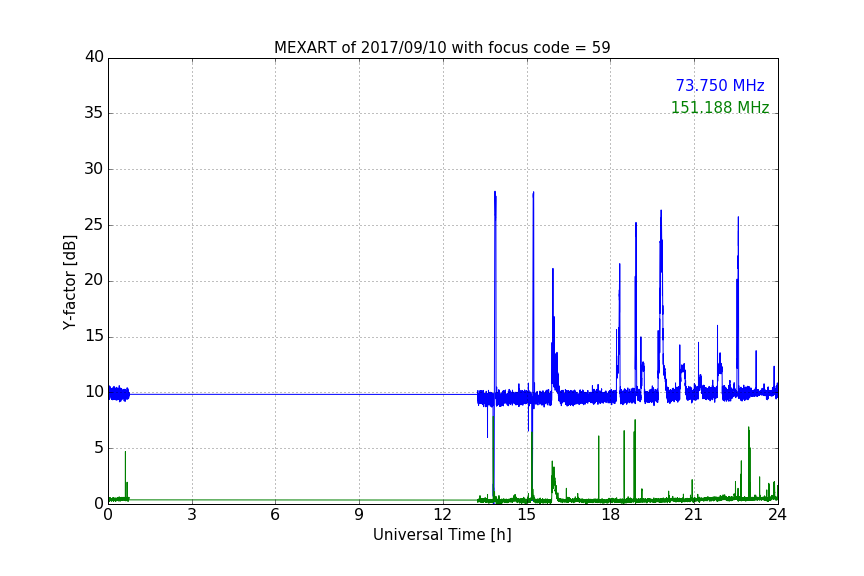Click the green "151.188 MHz" legend label

coord(720,107)
